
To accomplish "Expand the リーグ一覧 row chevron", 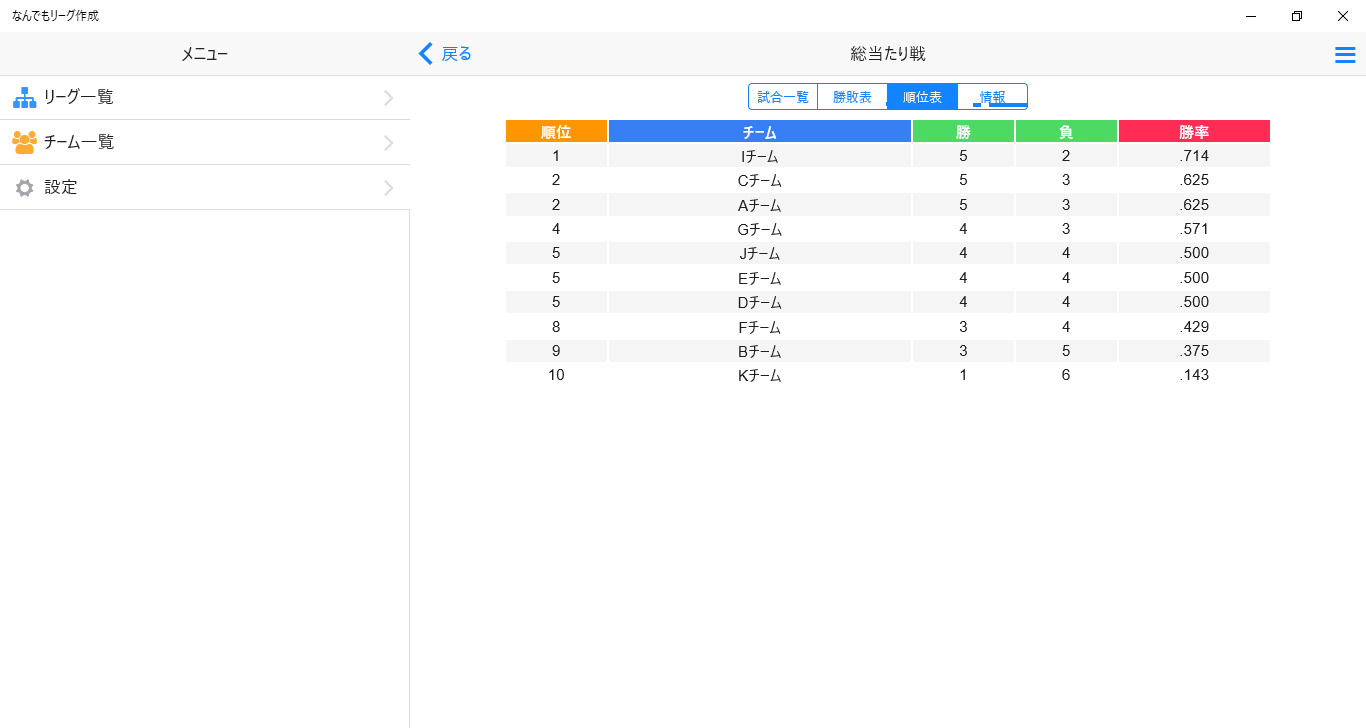I will click(x=389, y=98).
